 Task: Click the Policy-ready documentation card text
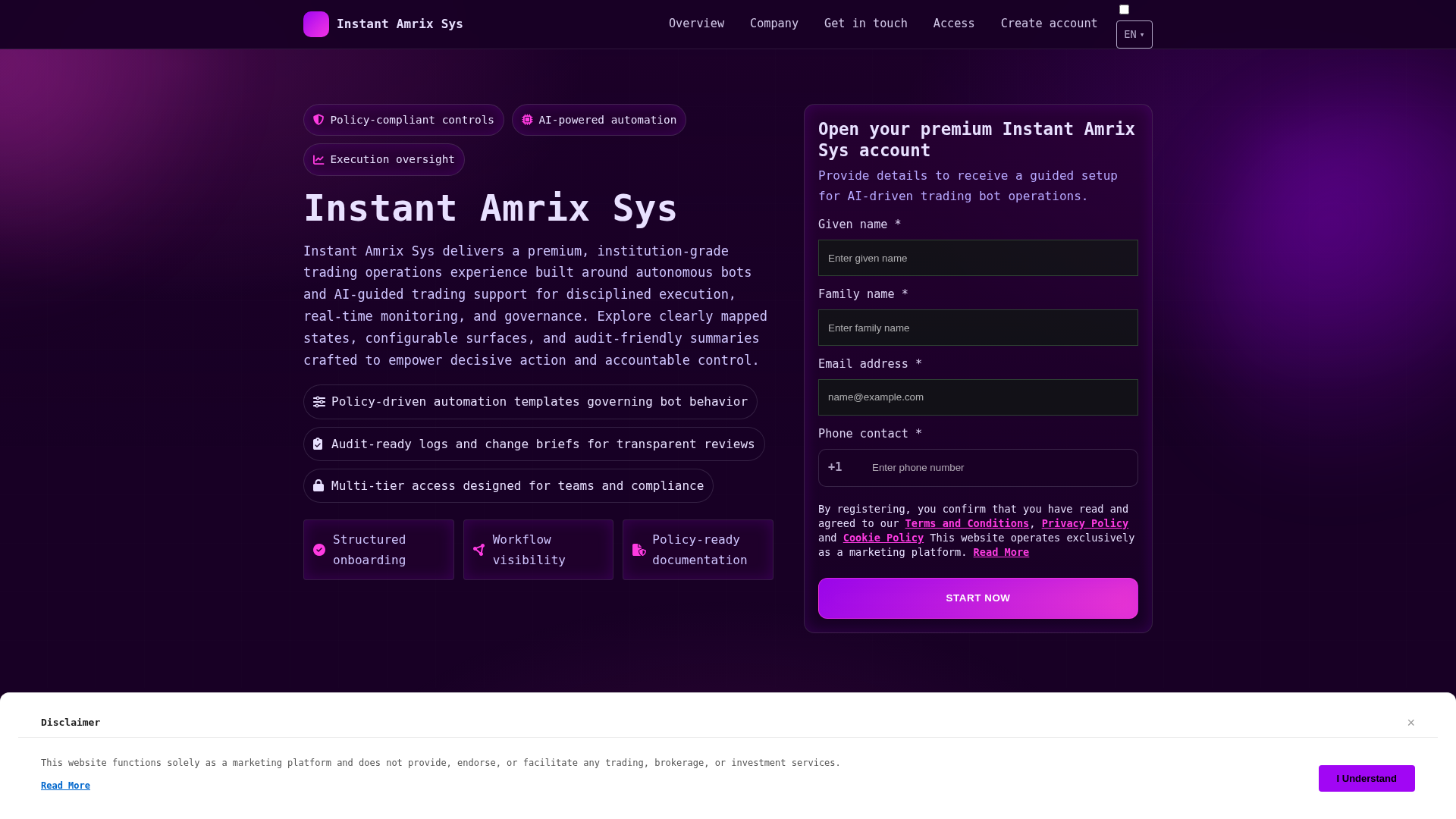click(699, 550)
